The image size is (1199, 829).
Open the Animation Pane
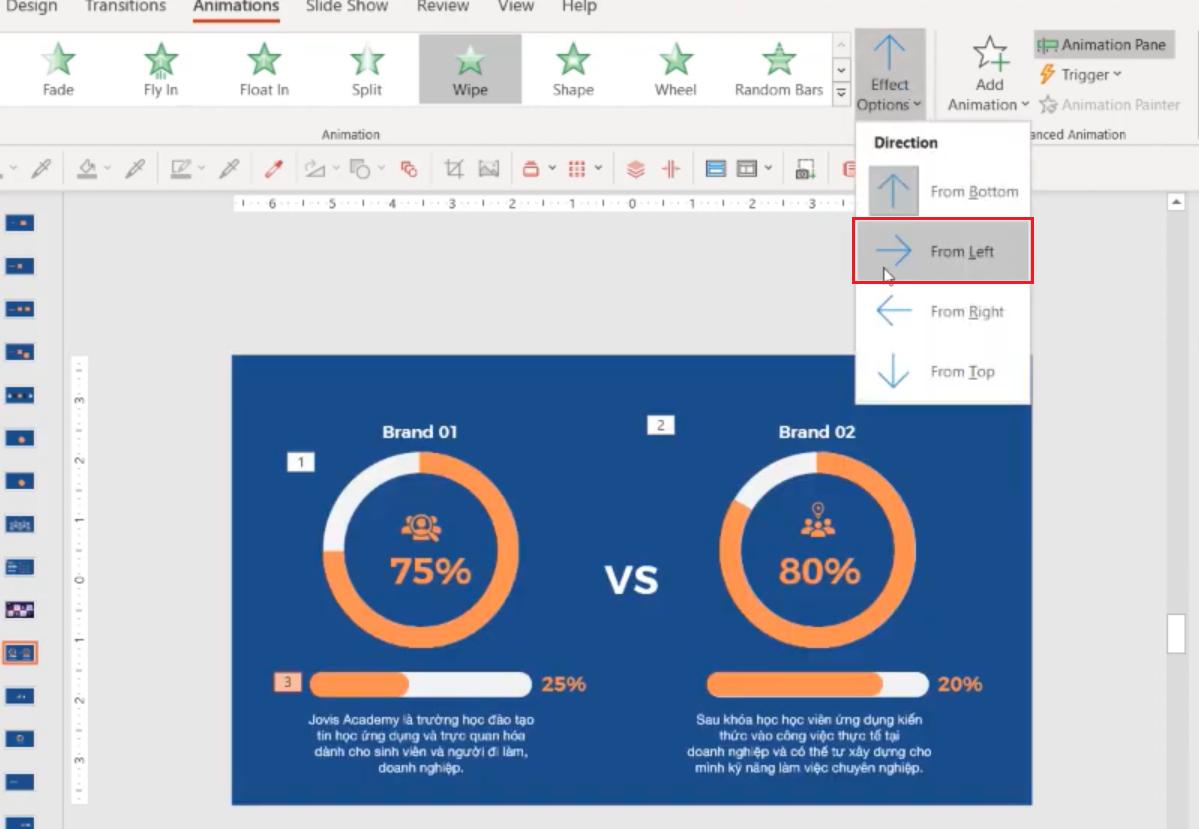pyautogui.click(x=1103, y=44)
